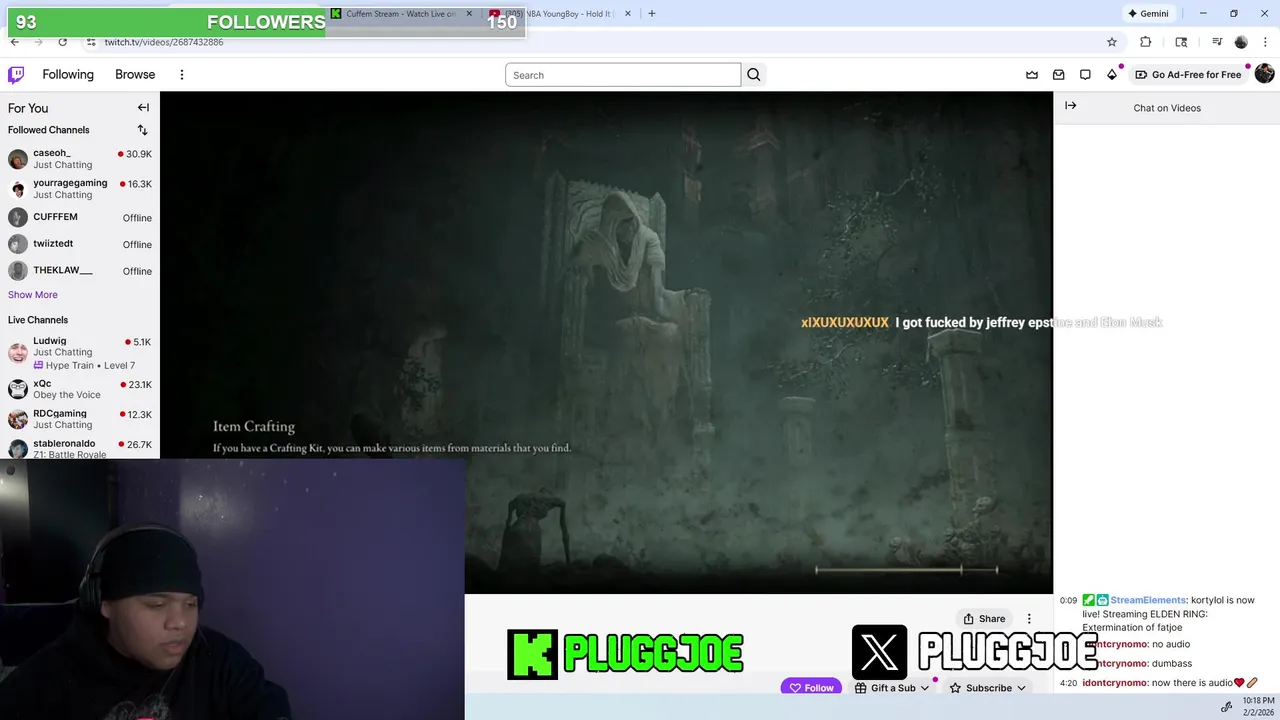Open RDCgaming live channel
This screenshot has width=1280, height=720.
tap(80, 419)
